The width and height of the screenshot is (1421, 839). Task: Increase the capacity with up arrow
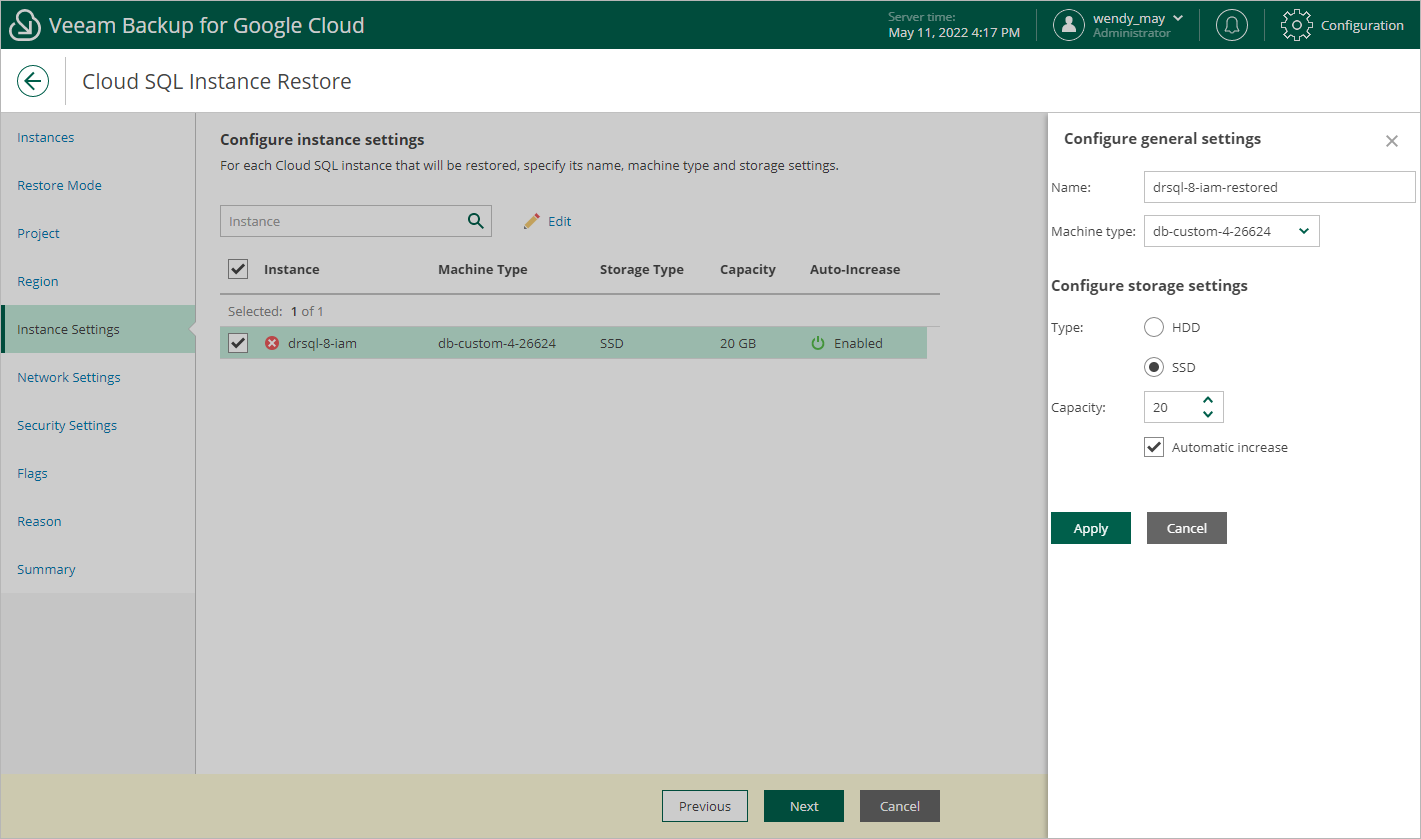[1208, 400]
